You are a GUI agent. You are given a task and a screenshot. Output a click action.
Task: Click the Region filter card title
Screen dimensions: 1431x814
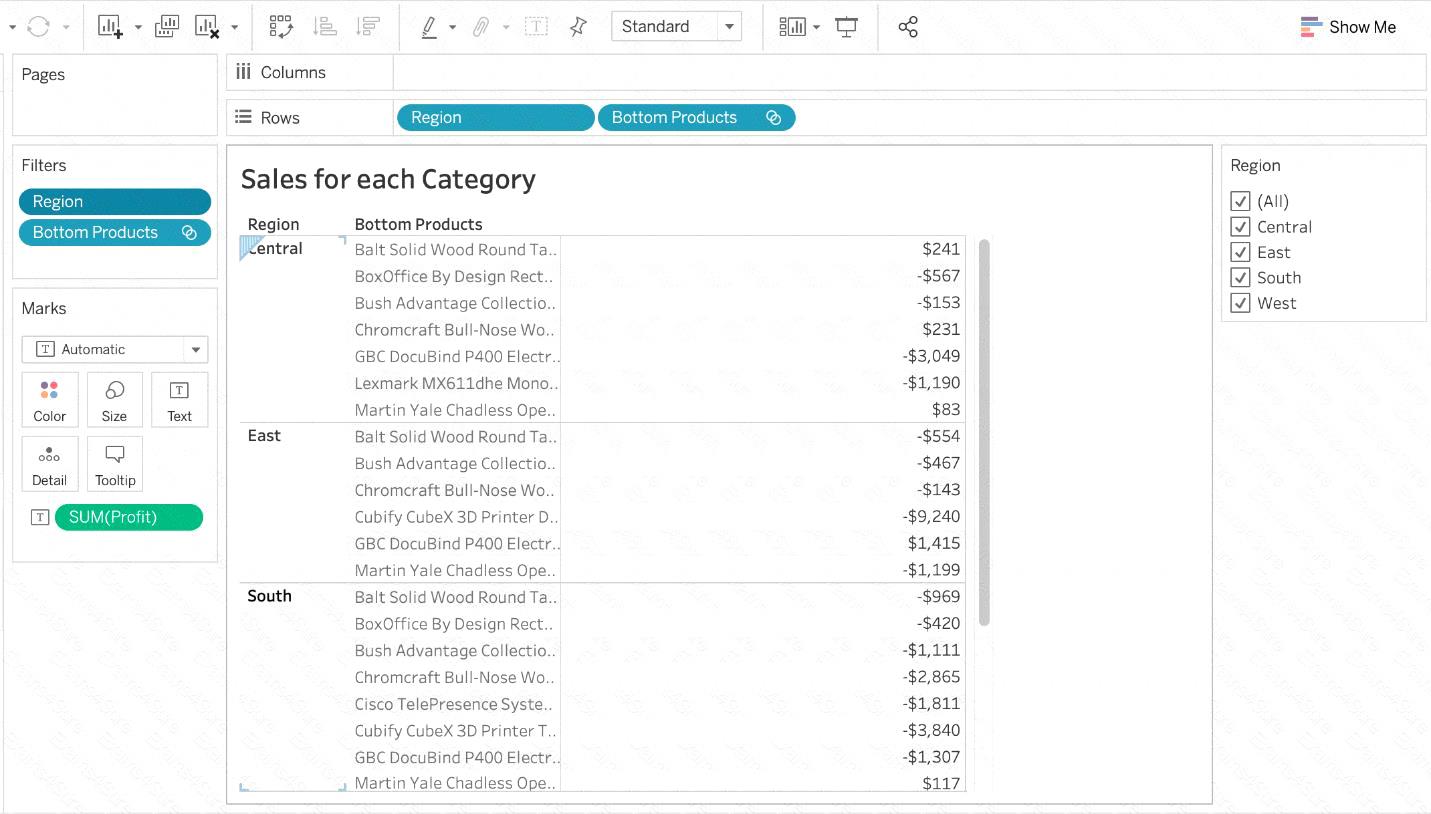tap(1255, 165)
